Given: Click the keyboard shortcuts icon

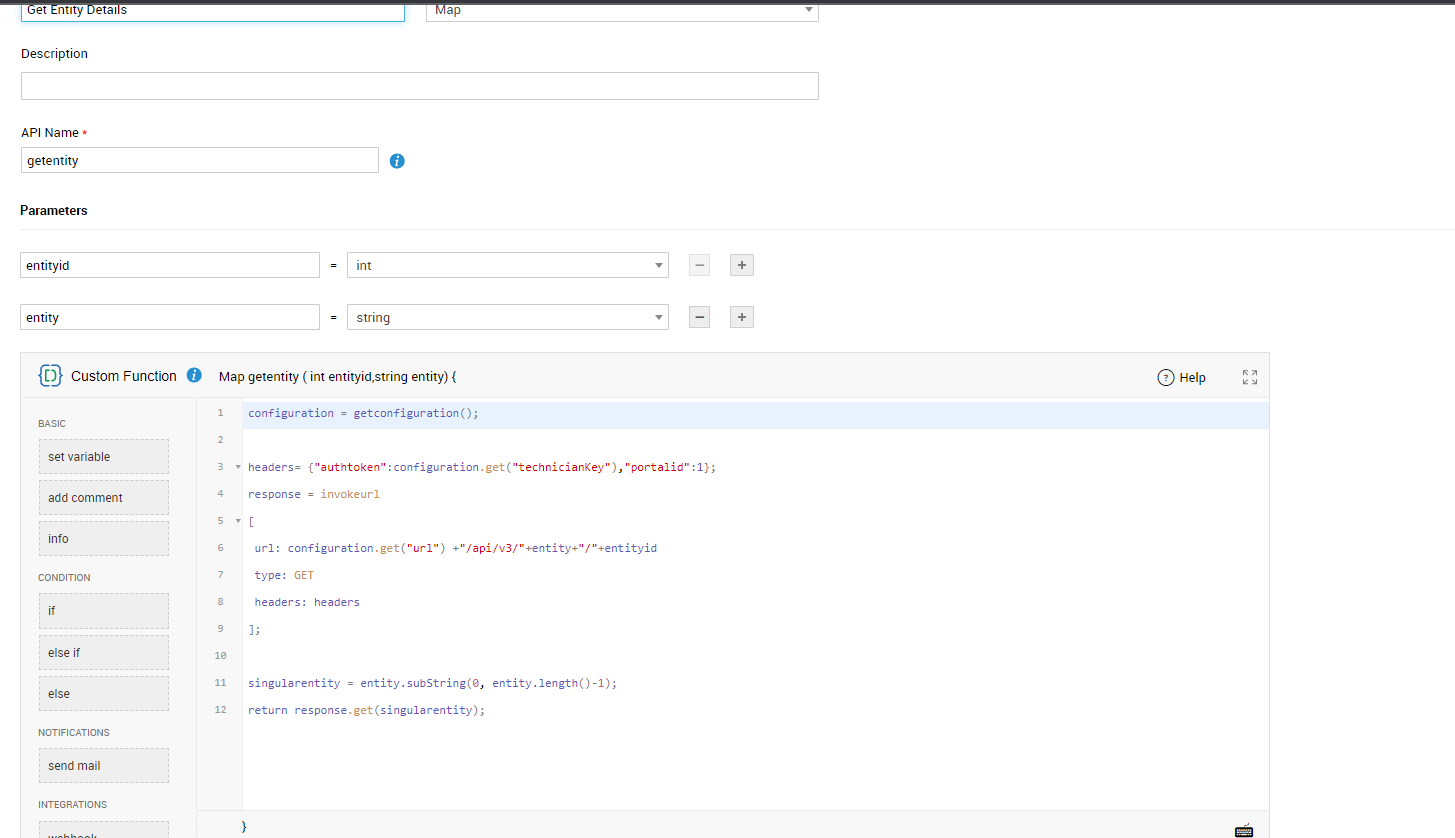Looking at the screenshot, I should tap(1244, 829).
